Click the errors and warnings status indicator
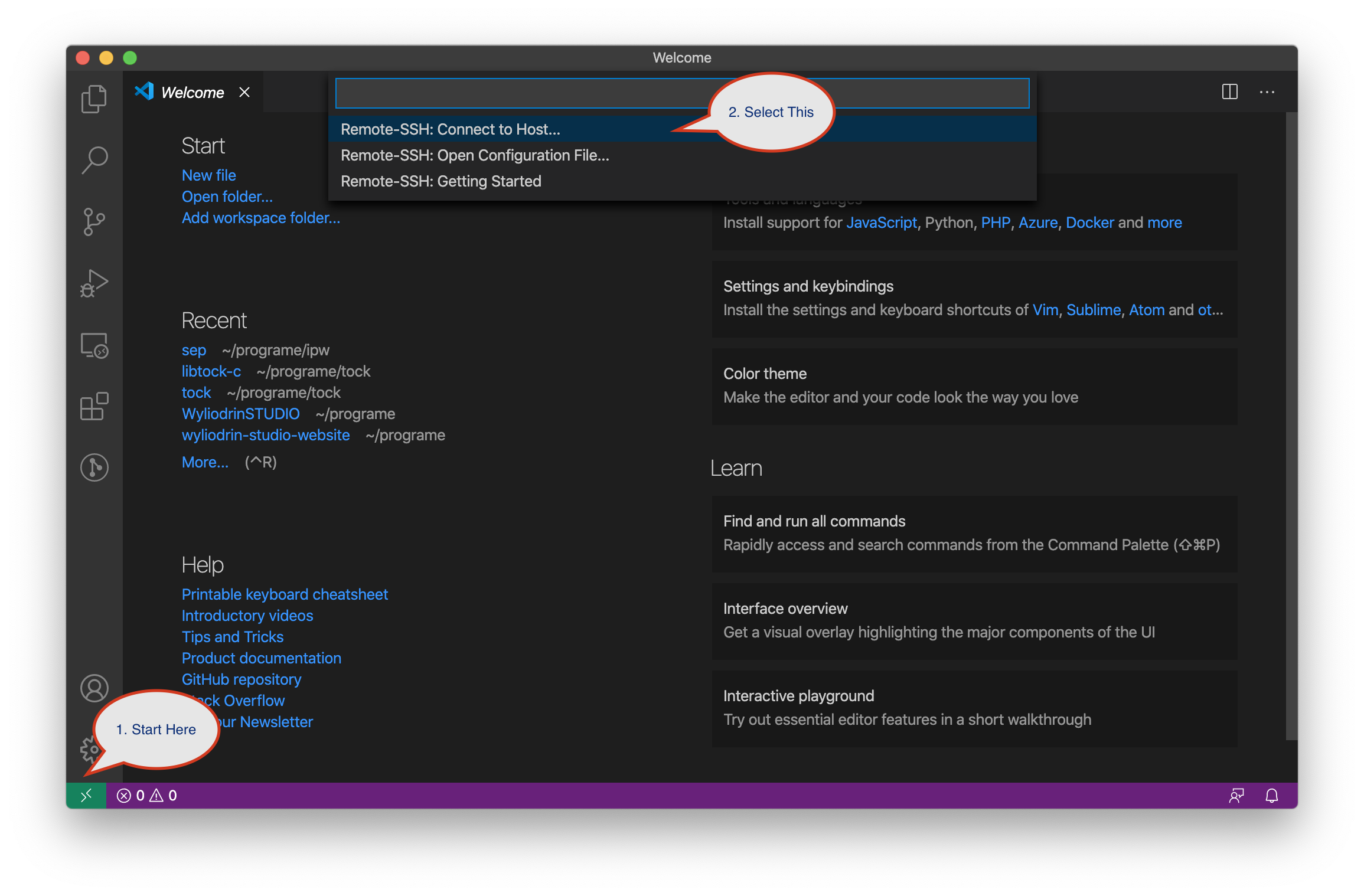 146,795
